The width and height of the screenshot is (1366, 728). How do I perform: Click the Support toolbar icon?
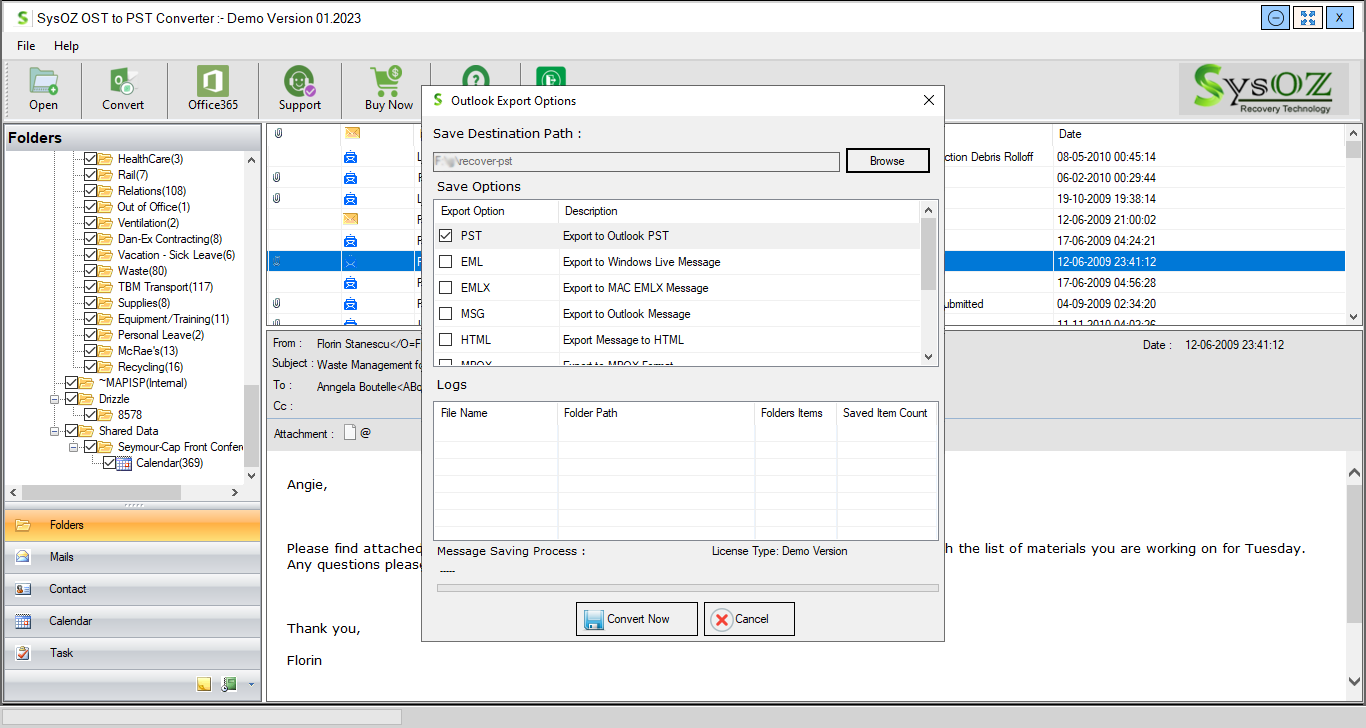299,88
